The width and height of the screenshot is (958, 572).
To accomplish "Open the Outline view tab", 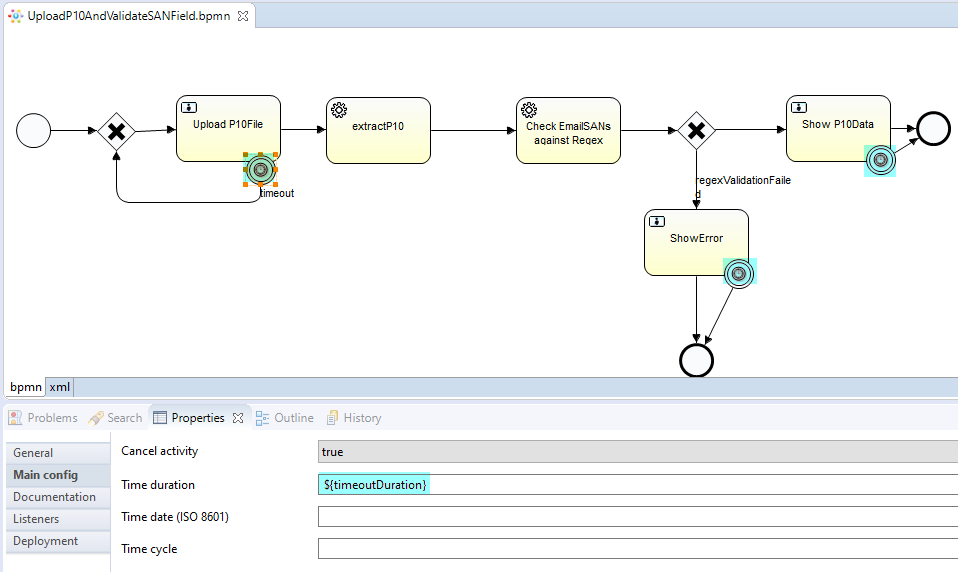I will (285, 418).
